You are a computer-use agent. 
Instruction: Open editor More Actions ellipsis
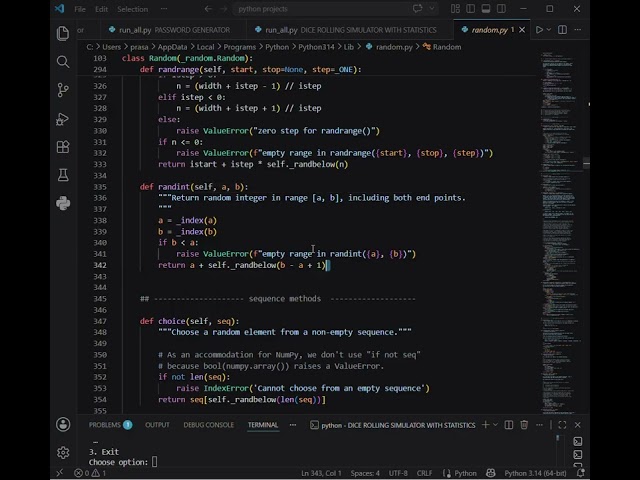point(578,30)
